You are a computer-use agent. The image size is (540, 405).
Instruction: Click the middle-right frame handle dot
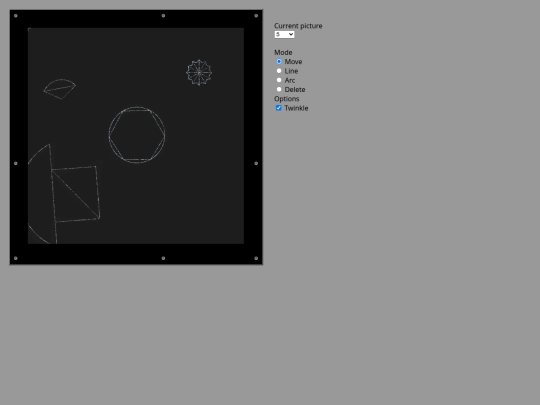(256, 163)
